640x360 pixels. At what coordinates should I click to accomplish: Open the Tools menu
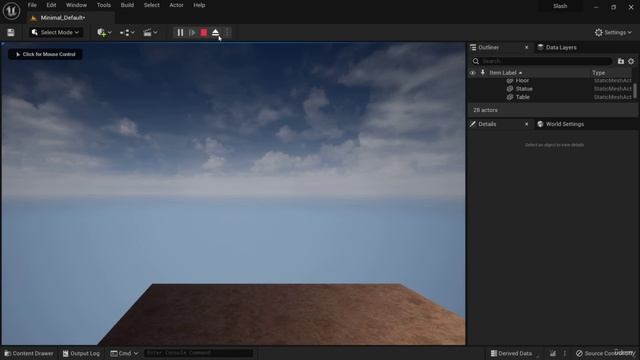point(104,5)
